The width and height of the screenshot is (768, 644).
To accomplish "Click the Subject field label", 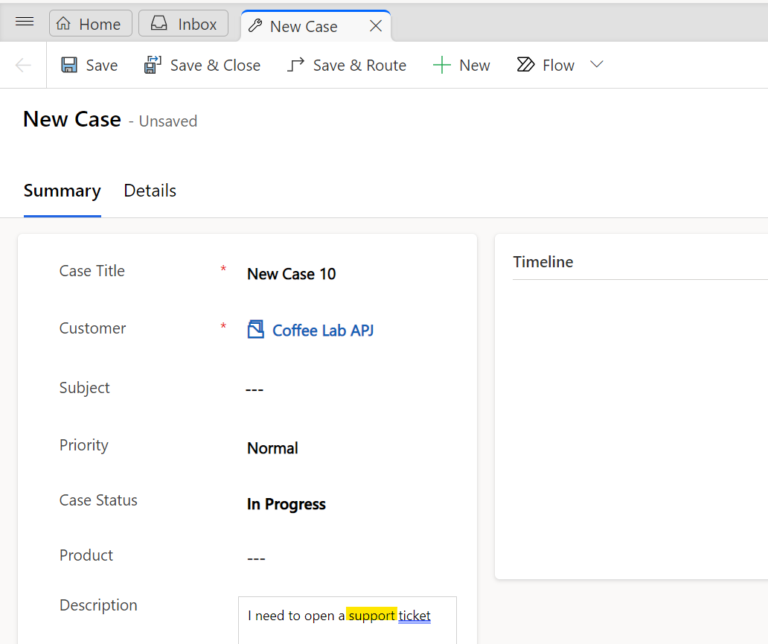I will pos(84,387).
